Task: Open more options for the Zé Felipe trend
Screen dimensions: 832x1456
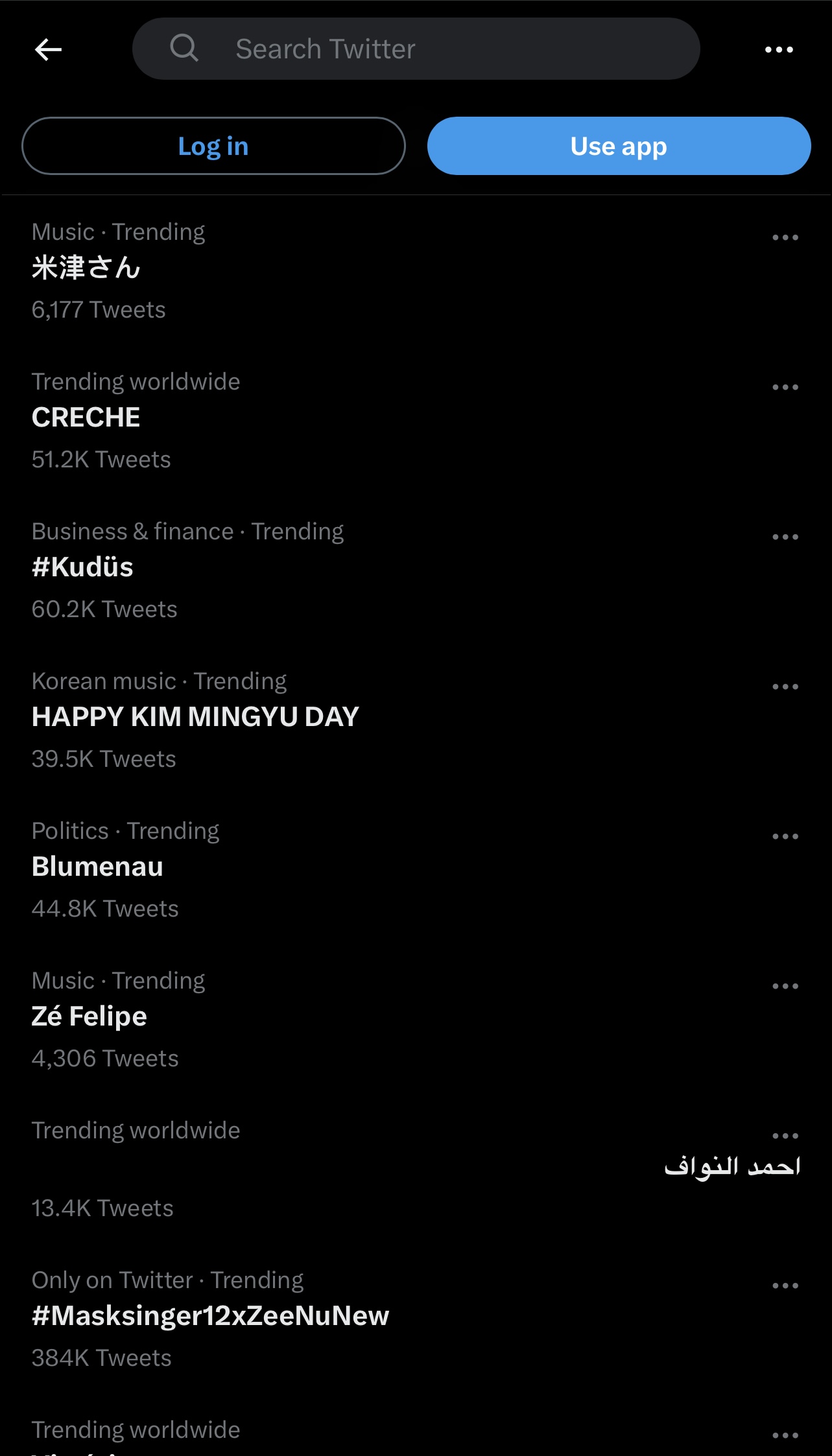Action: click(785, 987)
